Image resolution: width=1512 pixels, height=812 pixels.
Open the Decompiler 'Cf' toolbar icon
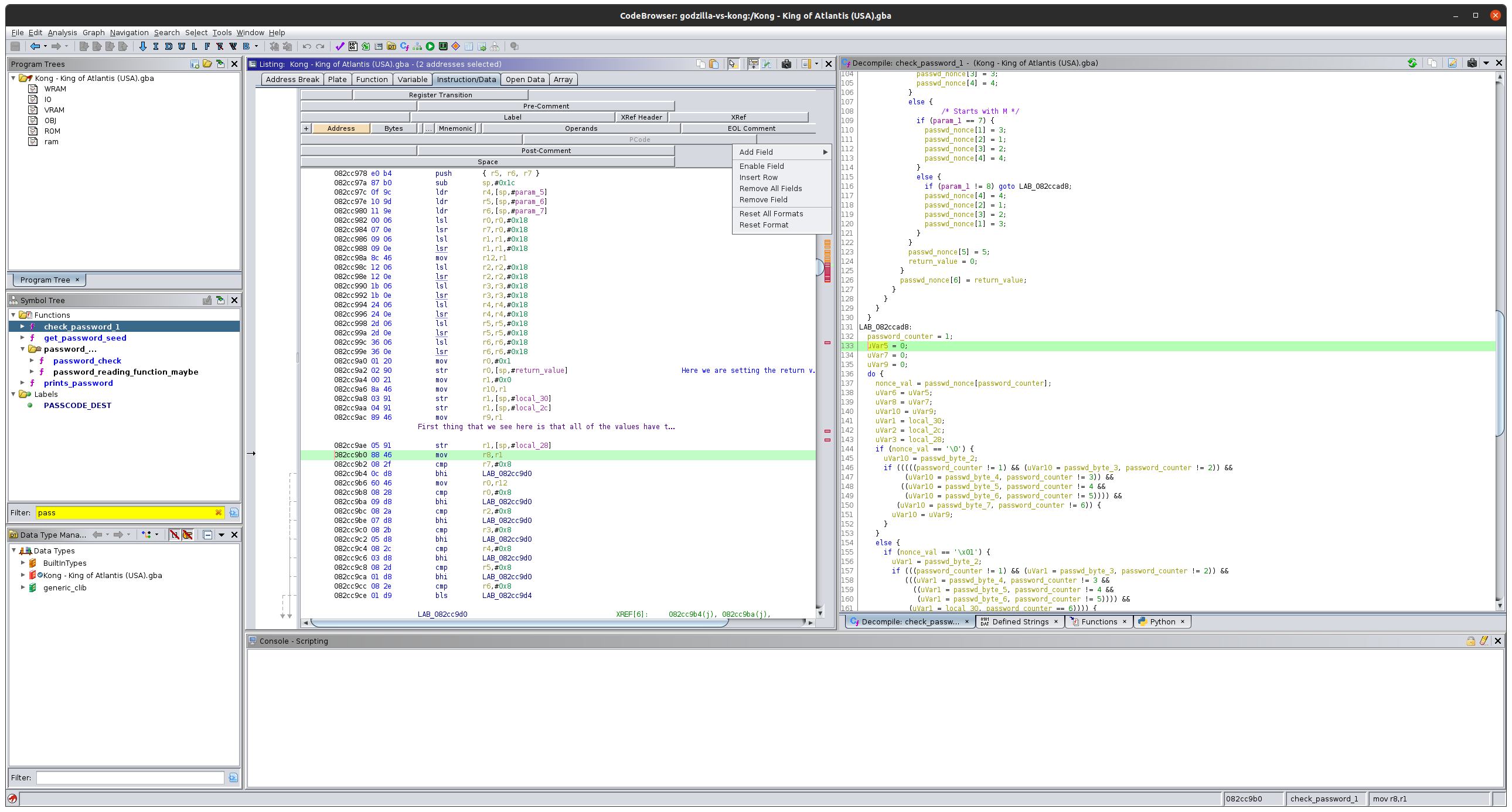pos(404,46)
